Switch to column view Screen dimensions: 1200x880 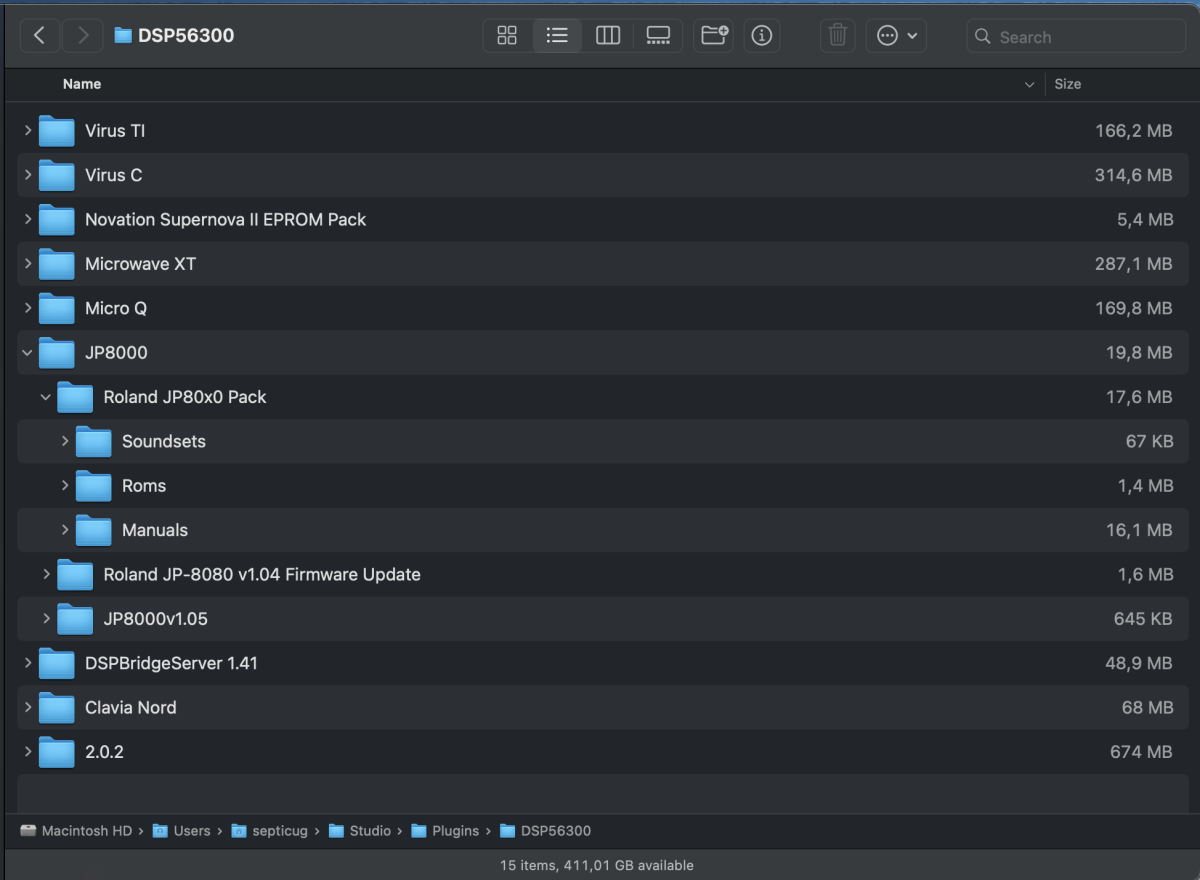pyautogui.click(x=608, y=36)
